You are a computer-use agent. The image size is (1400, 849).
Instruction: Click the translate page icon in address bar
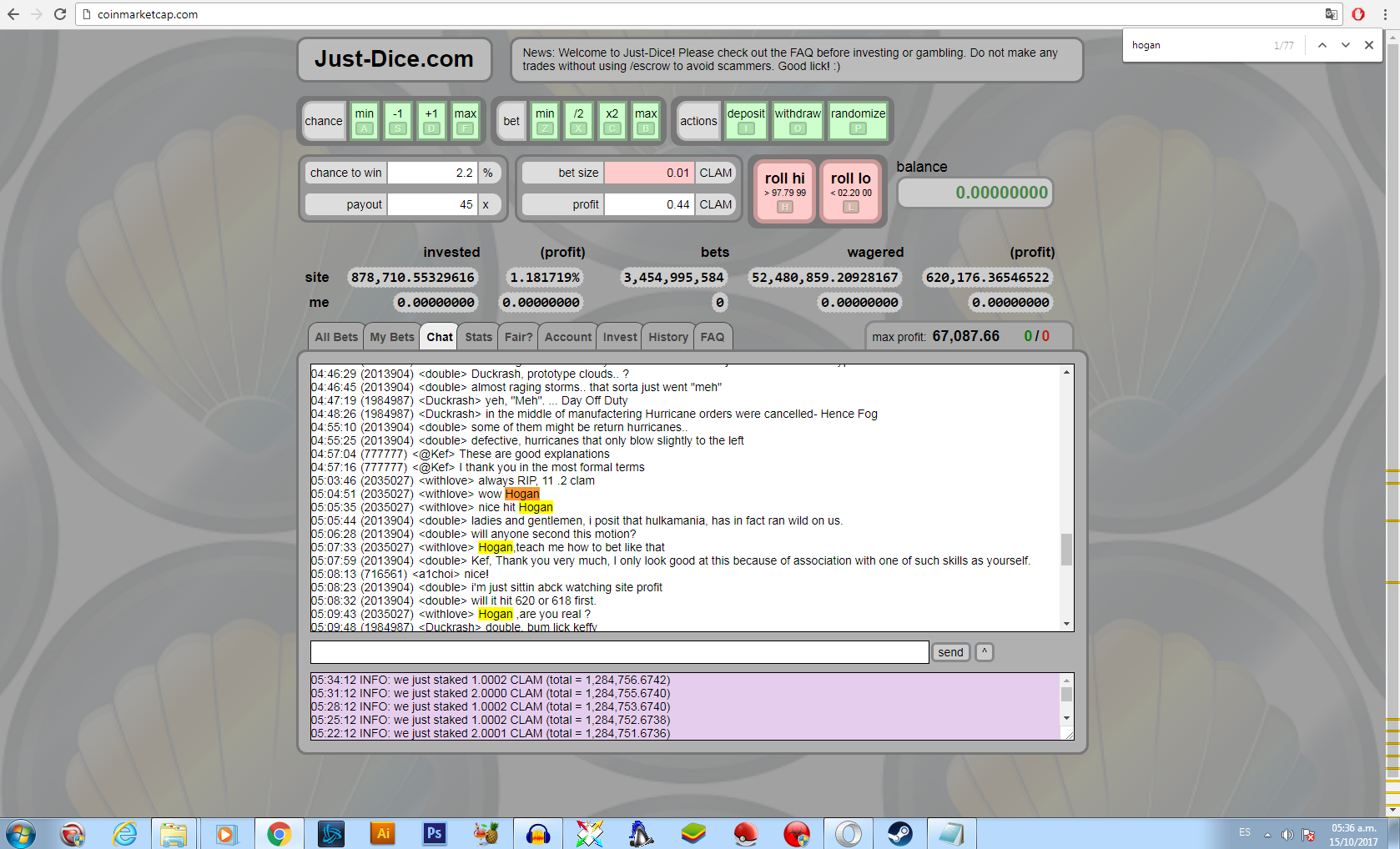[x=1332, y=14]
